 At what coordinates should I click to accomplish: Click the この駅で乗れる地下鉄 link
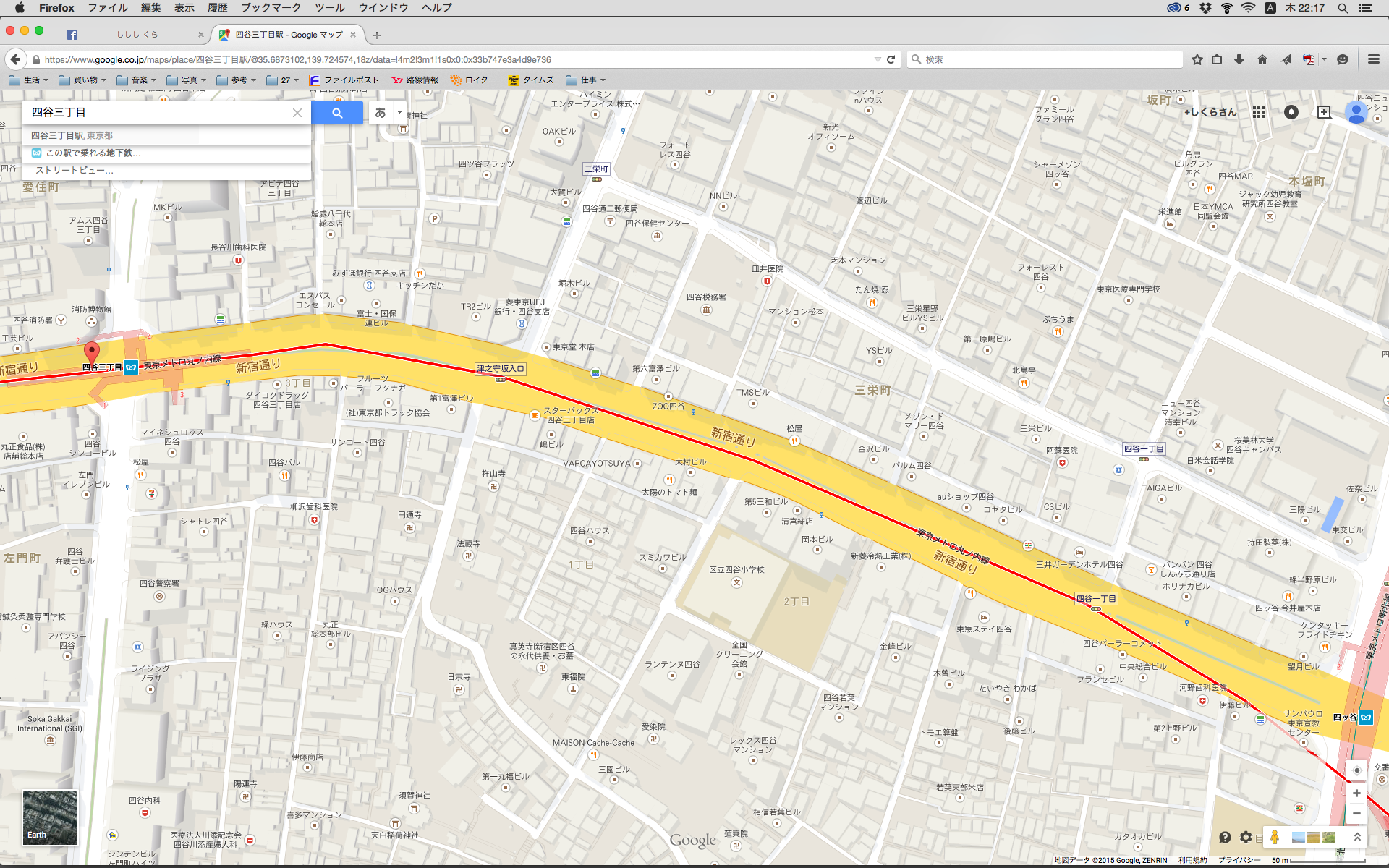[93, 153]
